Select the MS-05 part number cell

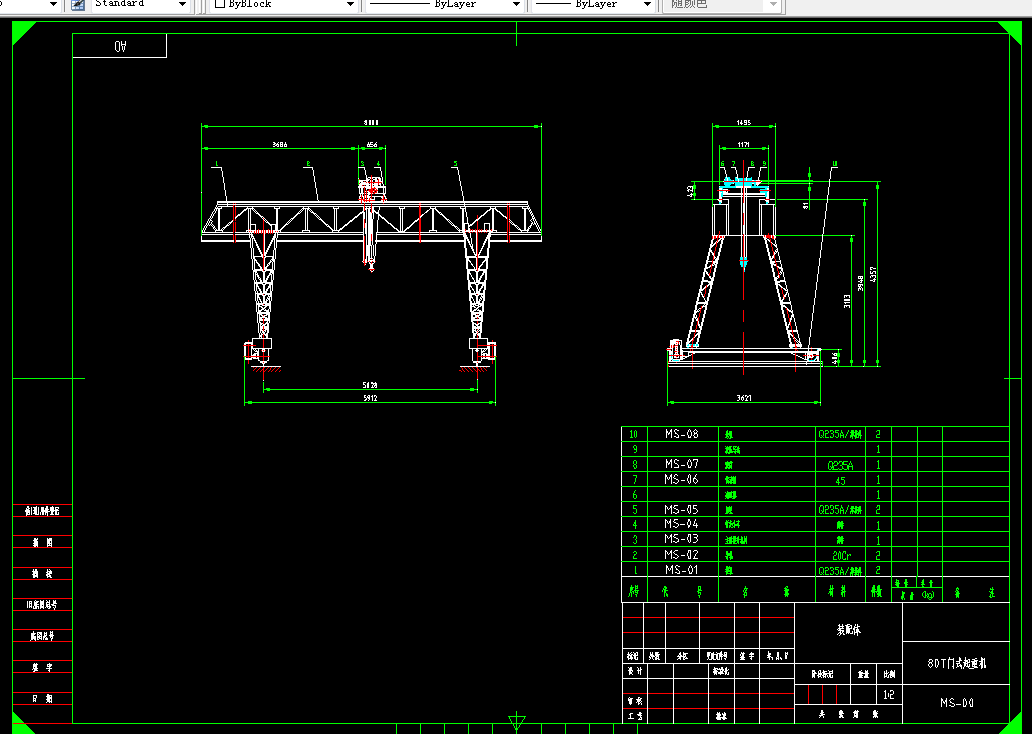pyautogui.click(x=682, y=510)
